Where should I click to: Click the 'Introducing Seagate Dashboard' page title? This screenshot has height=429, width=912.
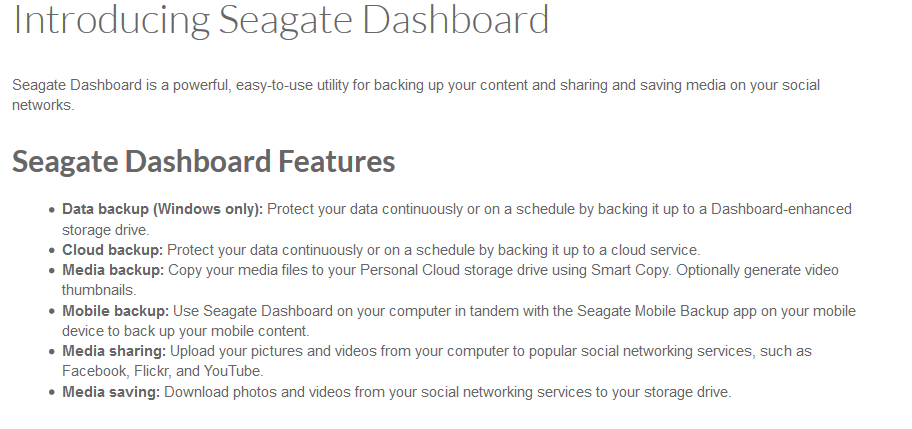pos(281,20)
